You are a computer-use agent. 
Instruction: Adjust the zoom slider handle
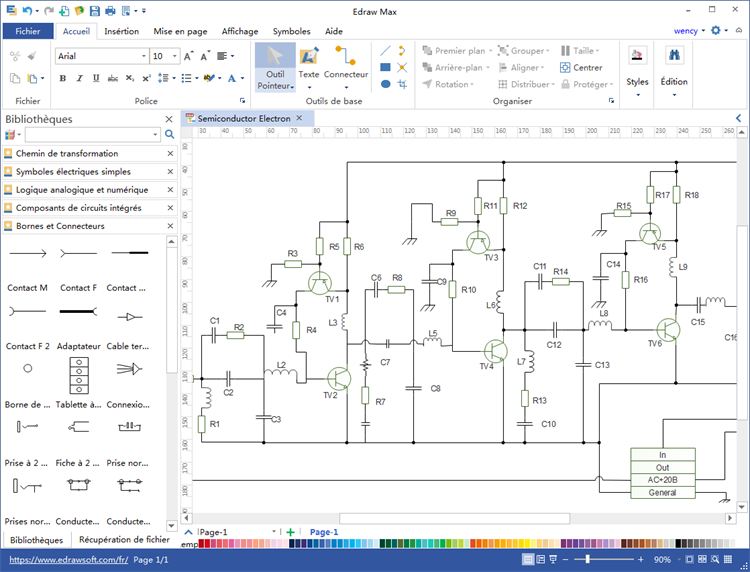point(587,559)
